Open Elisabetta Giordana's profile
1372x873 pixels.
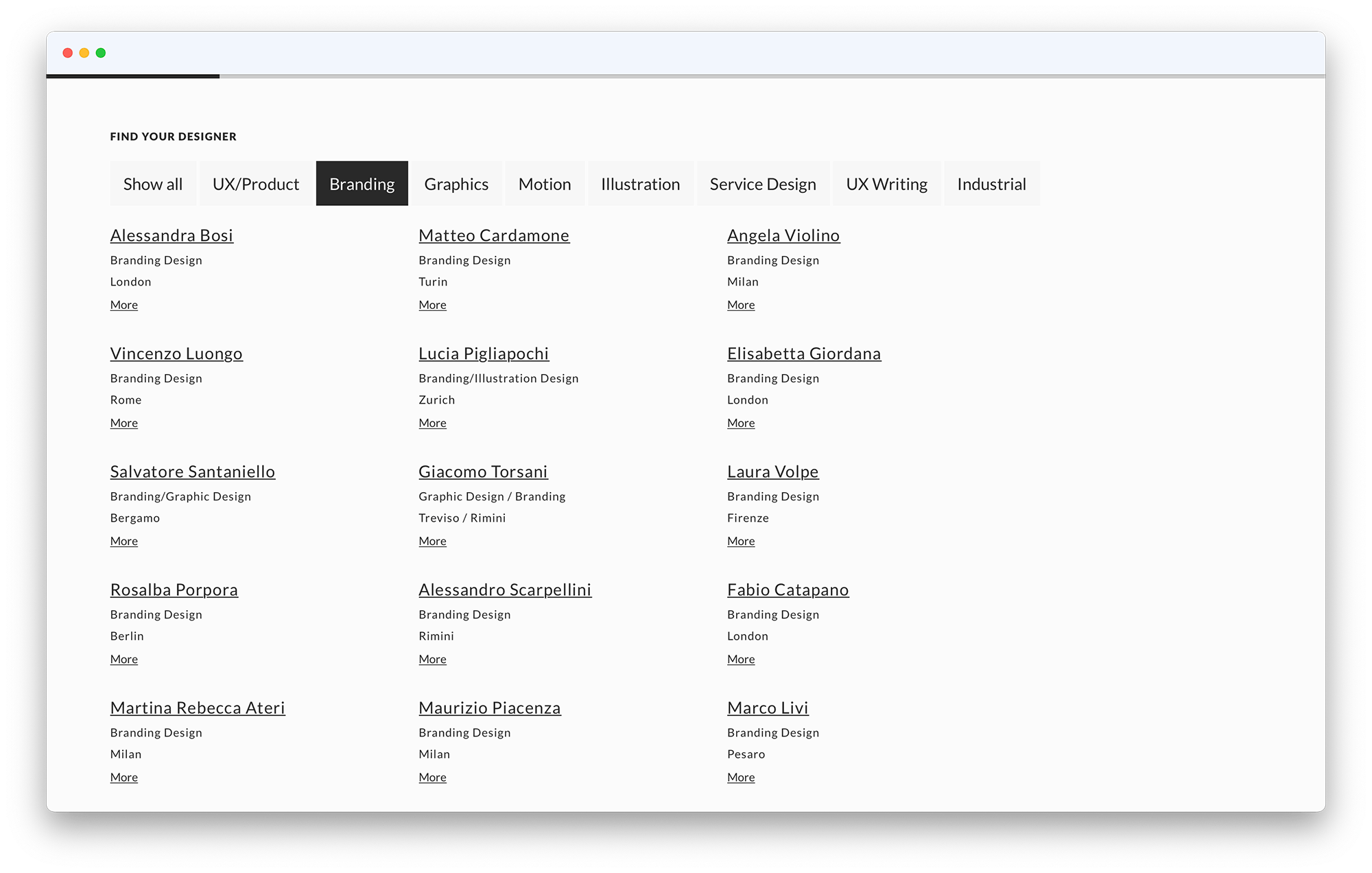[x=804, y=353]
